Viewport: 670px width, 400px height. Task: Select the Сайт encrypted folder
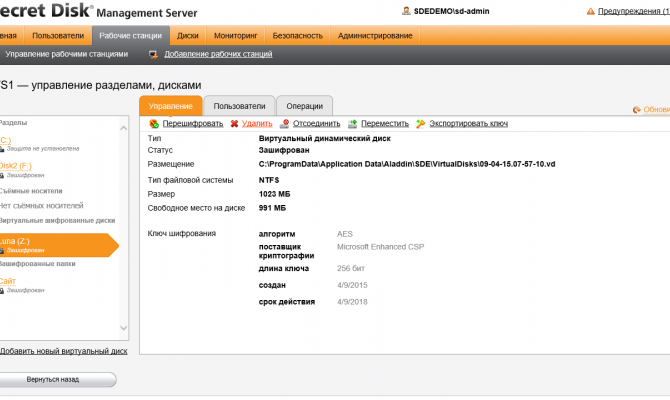click(x=8, y=281)
